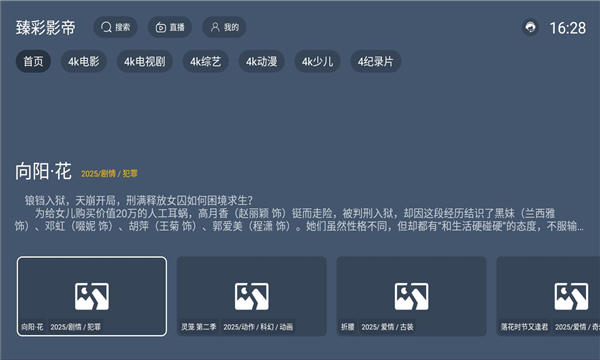Open the 4k少儿 tab
This screenshot has width=600, height=360.
pyautogui.click(x=318, y=61)
